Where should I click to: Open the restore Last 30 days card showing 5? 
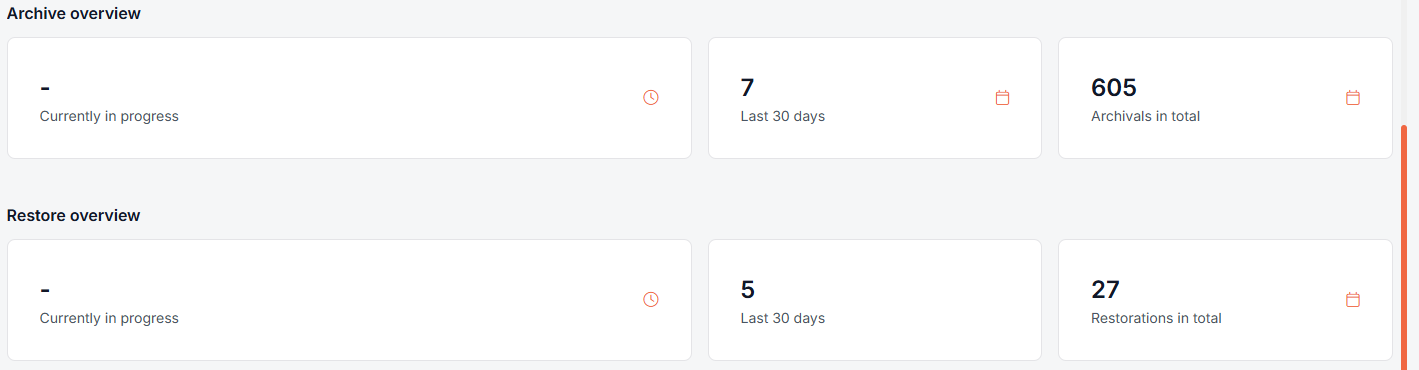pos(875,300)
